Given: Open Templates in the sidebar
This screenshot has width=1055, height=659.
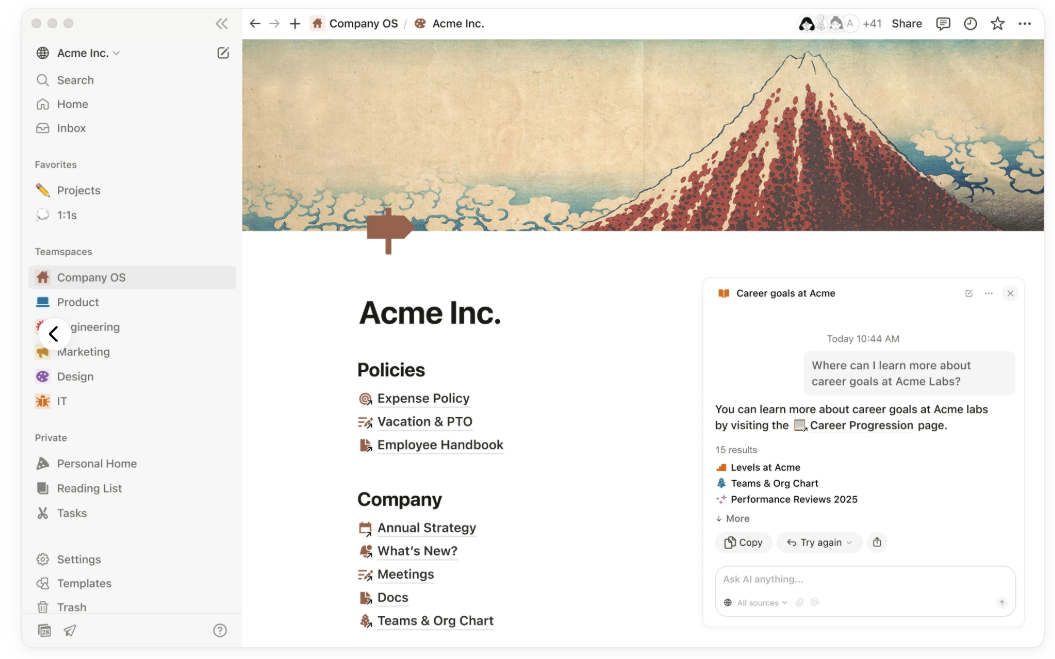Looking at the screenshot, I should 132,584.
